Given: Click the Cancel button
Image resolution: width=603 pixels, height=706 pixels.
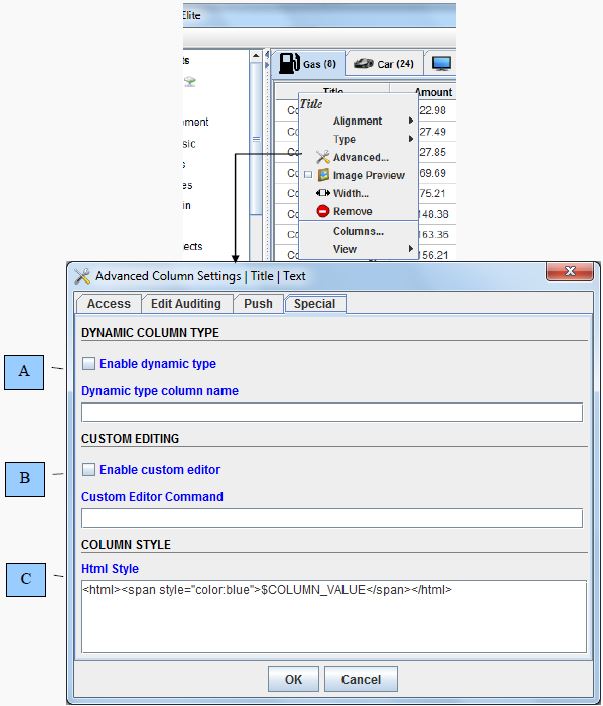Looking at the screenshot, I should coord(360,679).
